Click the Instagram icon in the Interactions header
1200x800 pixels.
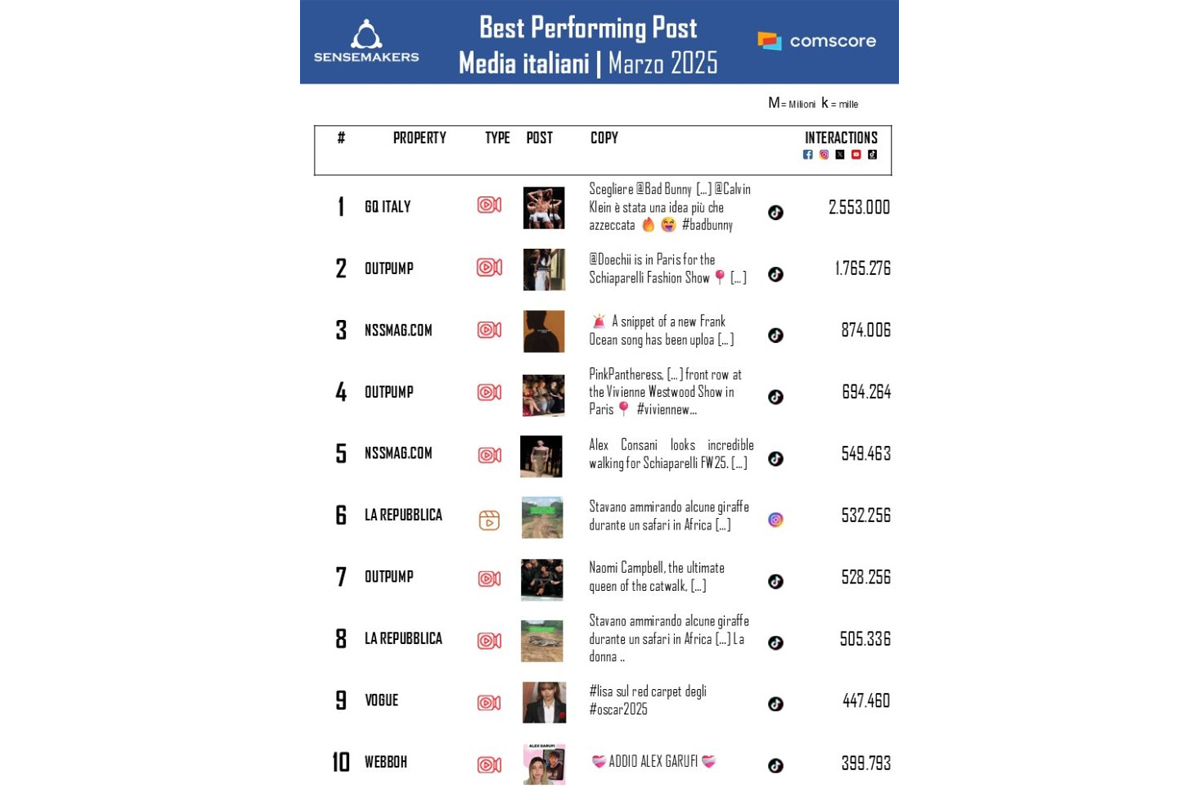[x=824, y=155]
